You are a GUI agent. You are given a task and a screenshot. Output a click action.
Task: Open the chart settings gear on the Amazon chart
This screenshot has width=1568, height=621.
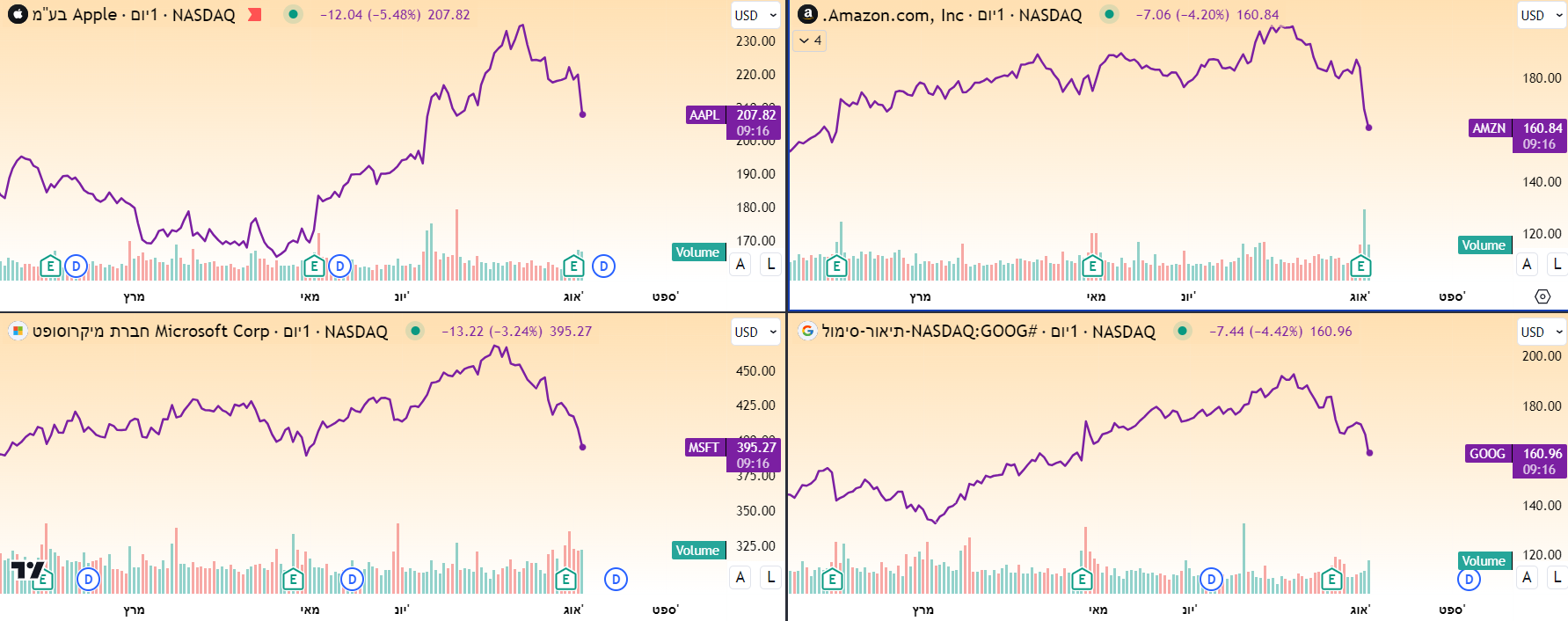pos(1543,297)
